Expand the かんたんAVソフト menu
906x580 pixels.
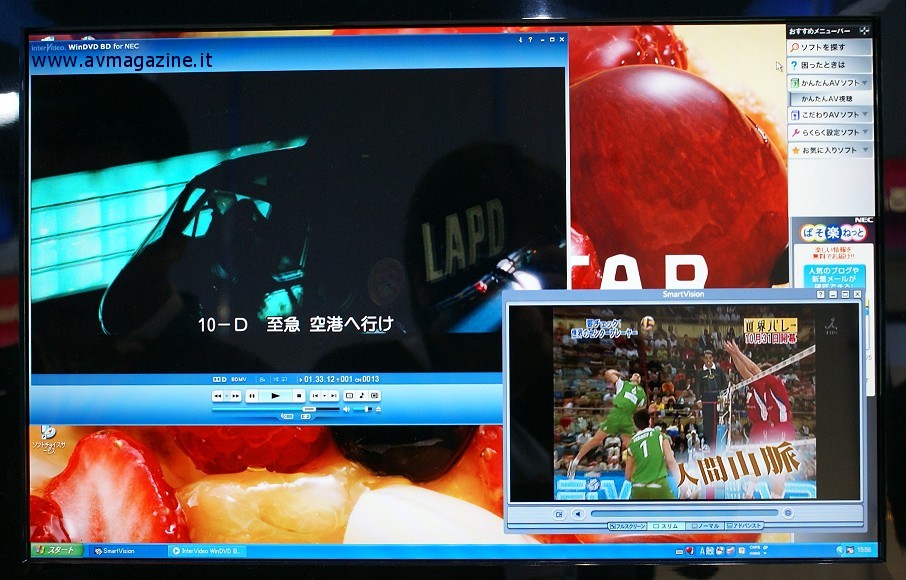click(829, 83)
